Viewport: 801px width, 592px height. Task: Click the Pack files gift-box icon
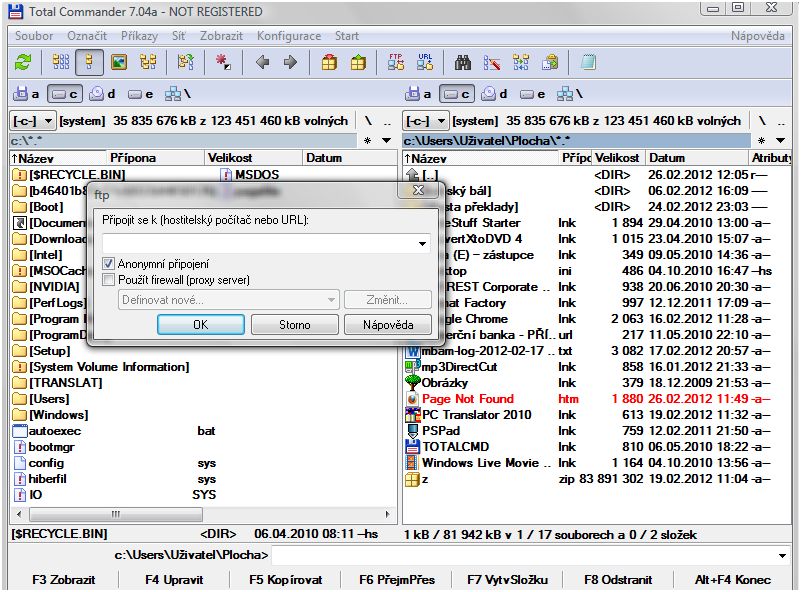329,62
